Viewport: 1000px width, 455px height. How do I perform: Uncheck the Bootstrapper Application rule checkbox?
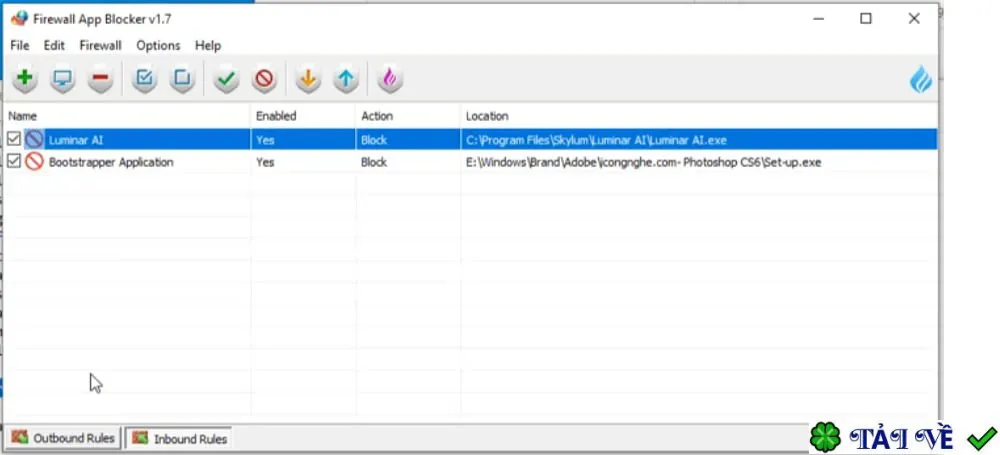point(14,162)
